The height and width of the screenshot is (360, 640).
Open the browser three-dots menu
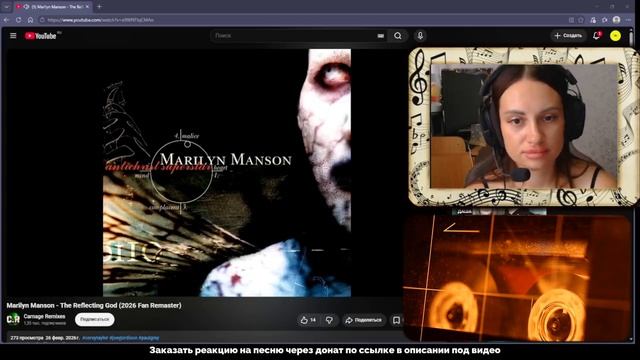pos(629,20)
